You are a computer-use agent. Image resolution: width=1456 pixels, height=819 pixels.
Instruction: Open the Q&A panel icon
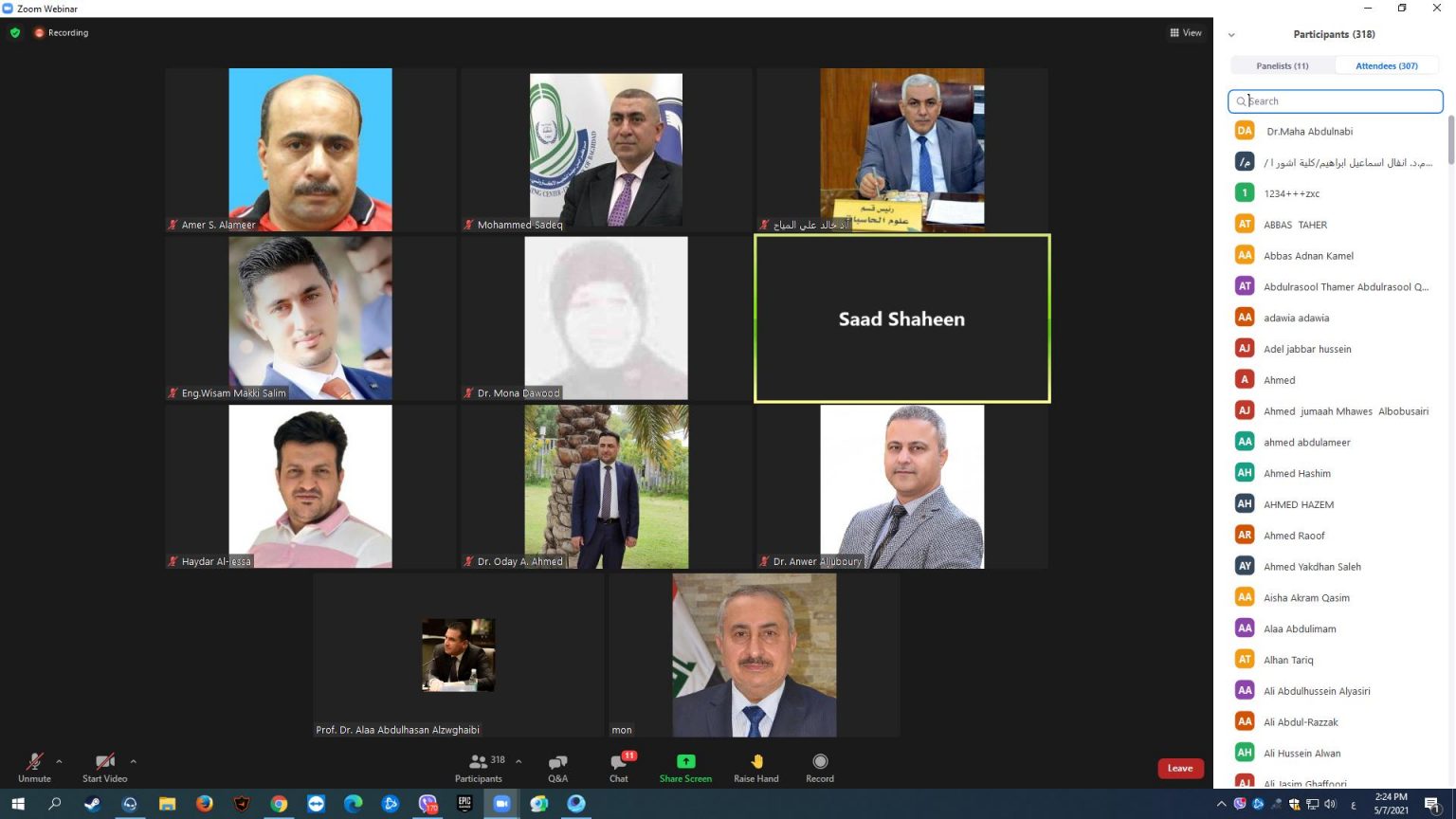(557, 762)
